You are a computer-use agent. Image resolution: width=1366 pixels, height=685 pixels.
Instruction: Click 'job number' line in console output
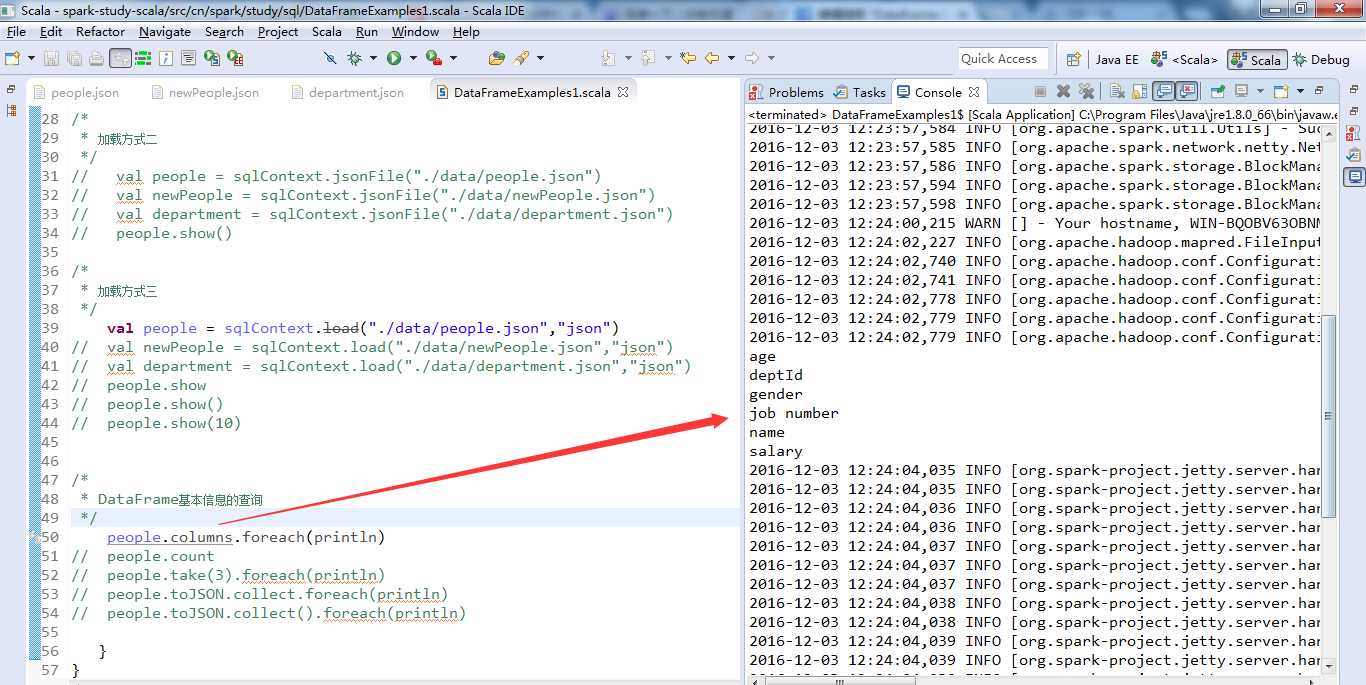point(794,413)
